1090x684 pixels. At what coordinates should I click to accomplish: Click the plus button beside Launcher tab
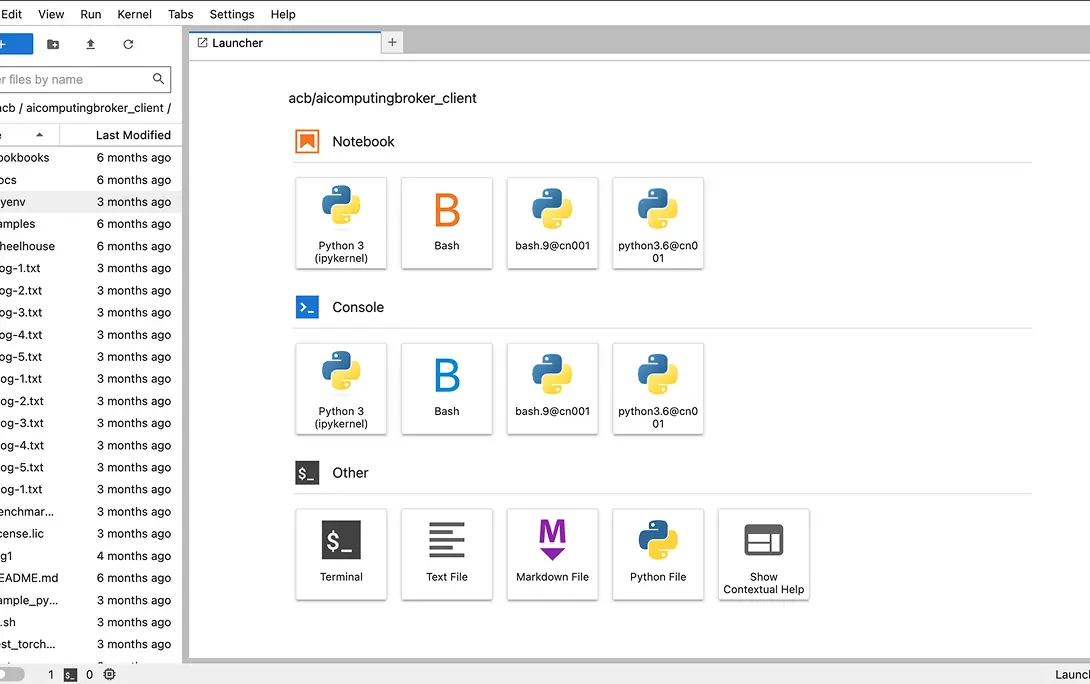tap(393, 42)
